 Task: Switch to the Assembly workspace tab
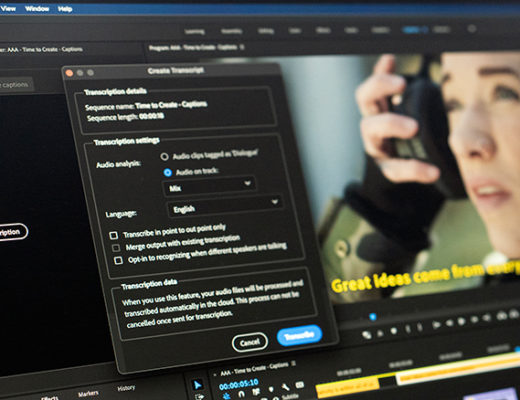[231, 31]
